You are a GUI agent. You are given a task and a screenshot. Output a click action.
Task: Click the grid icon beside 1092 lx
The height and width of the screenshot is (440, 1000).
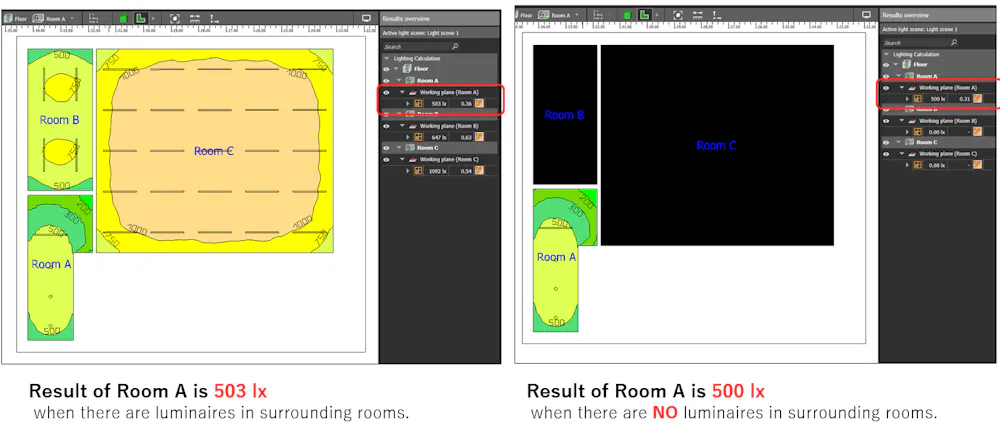click(x=418, y=171)
